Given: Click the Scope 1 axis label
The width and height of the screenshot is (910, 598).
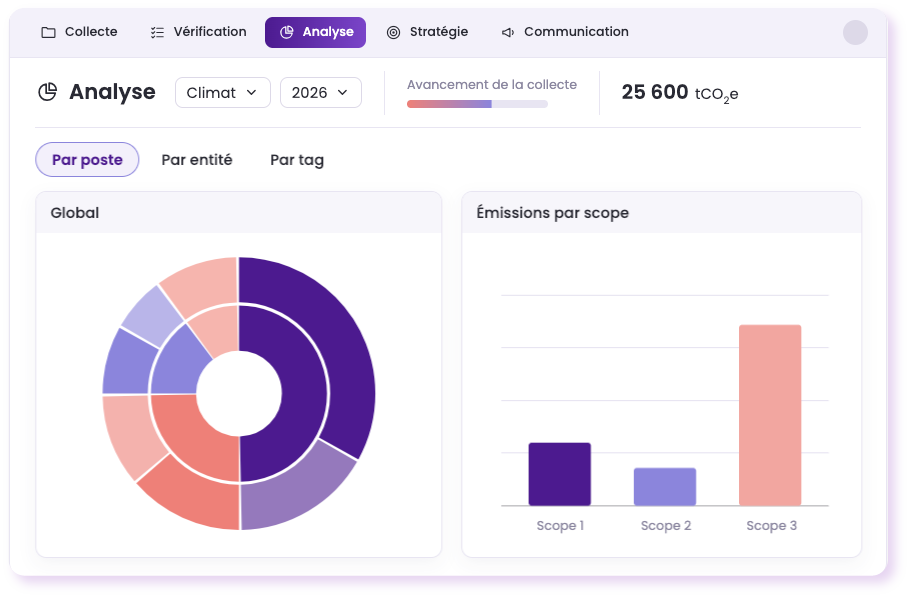Looking at the screenshot, I should tap(560, 525).
